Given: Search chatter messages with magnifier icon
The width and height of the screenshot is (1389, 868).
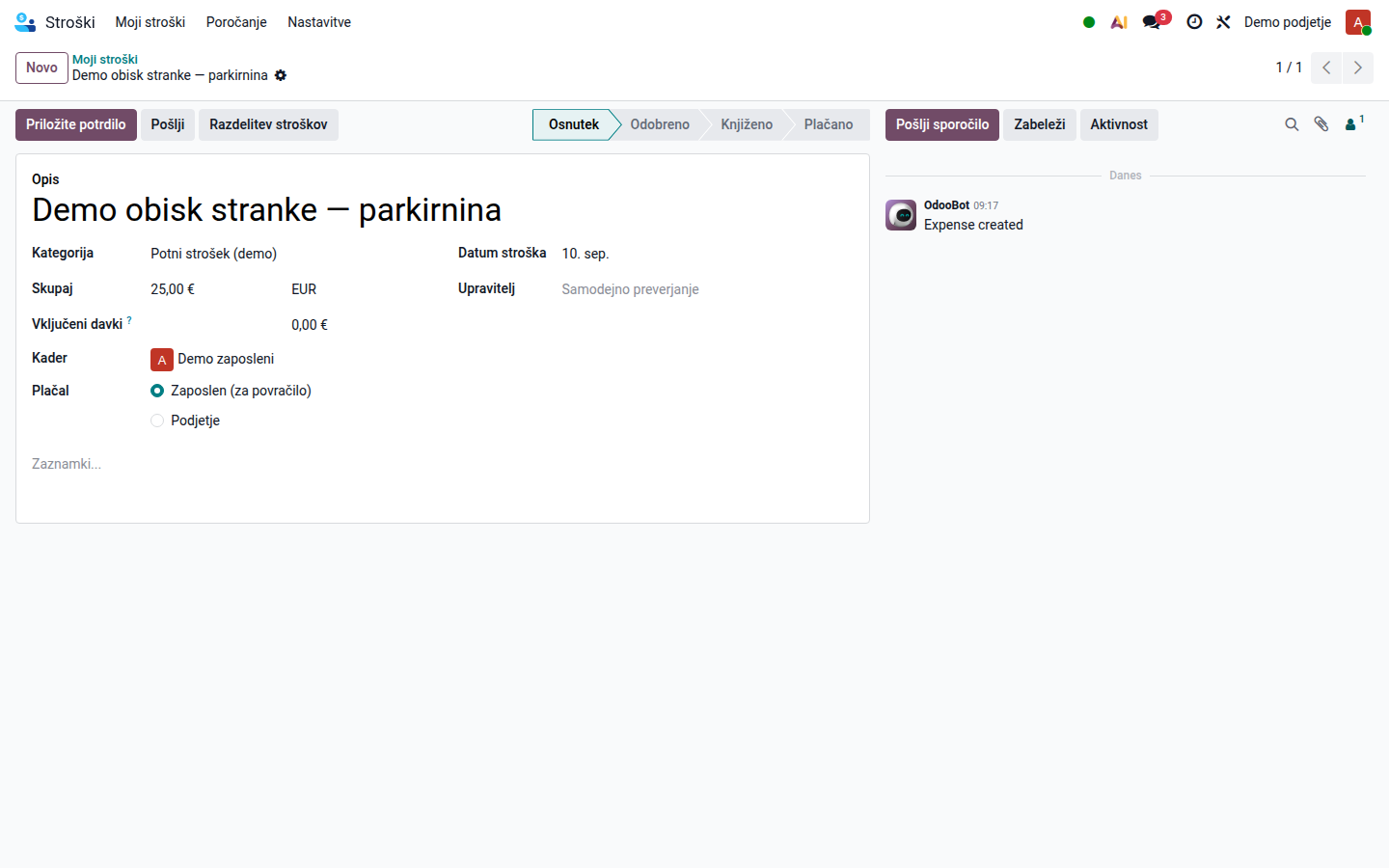Looking at the screenshot, I should 1292,124.
